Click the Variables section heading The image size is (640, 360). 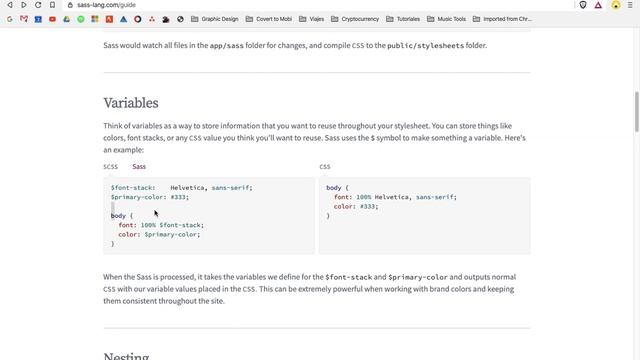click(131, 103)
